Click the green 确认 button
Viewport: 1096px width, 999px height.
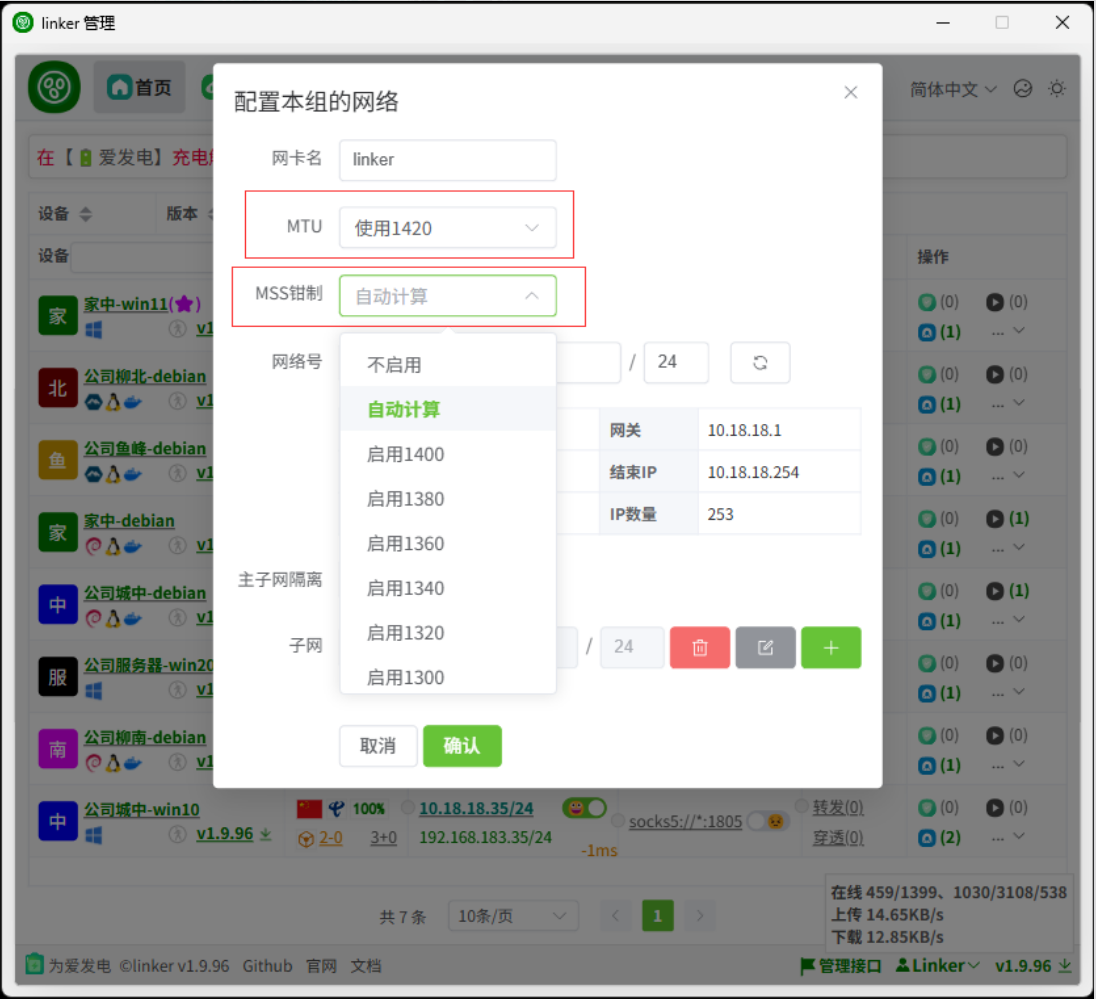tap(462, 746)
